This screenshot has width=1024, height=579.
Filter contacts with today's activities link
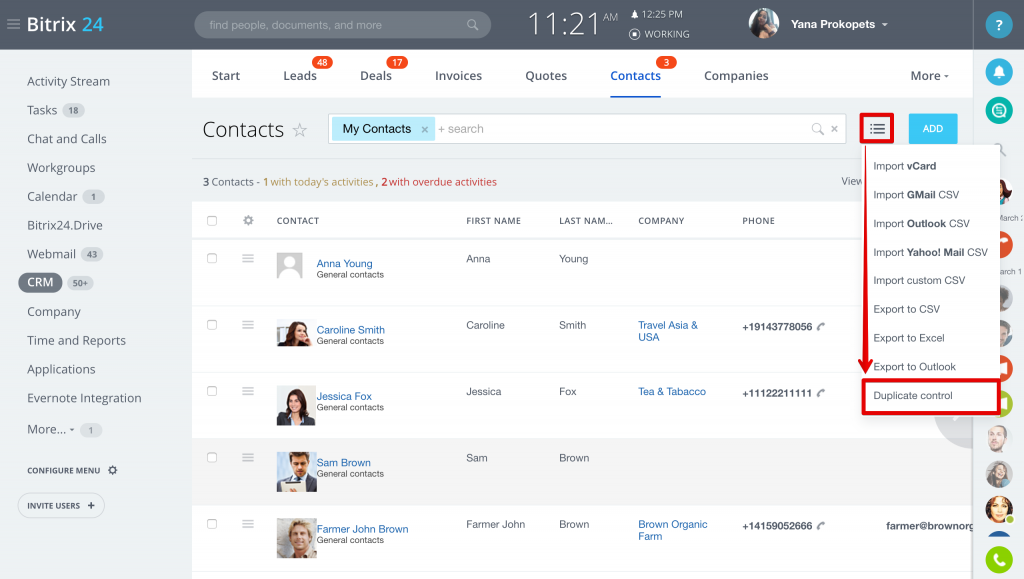coord(318,182)
